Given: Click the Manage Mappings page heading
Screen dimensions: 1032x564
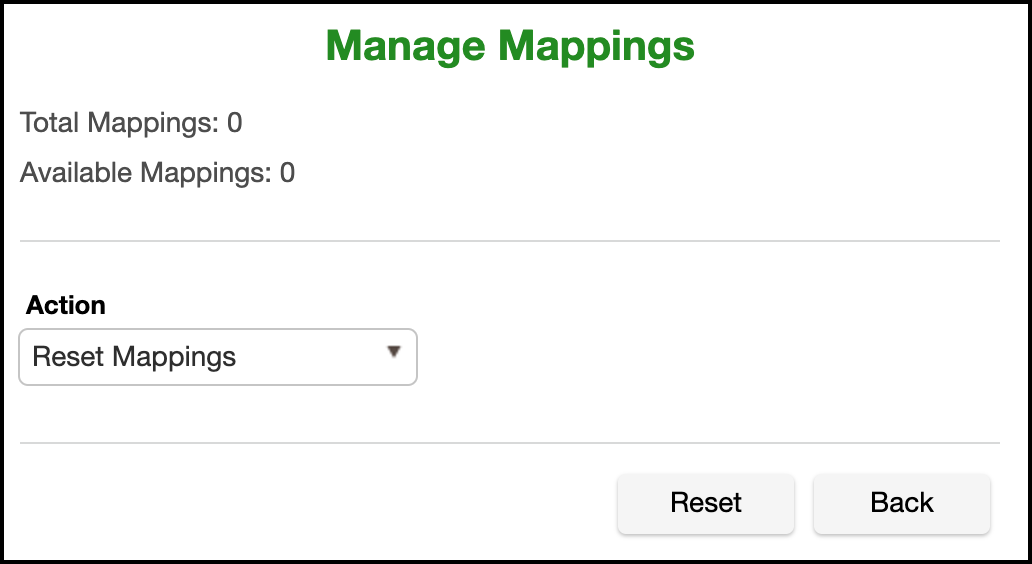Looking at the screenshot, I should tap(510, 46).
